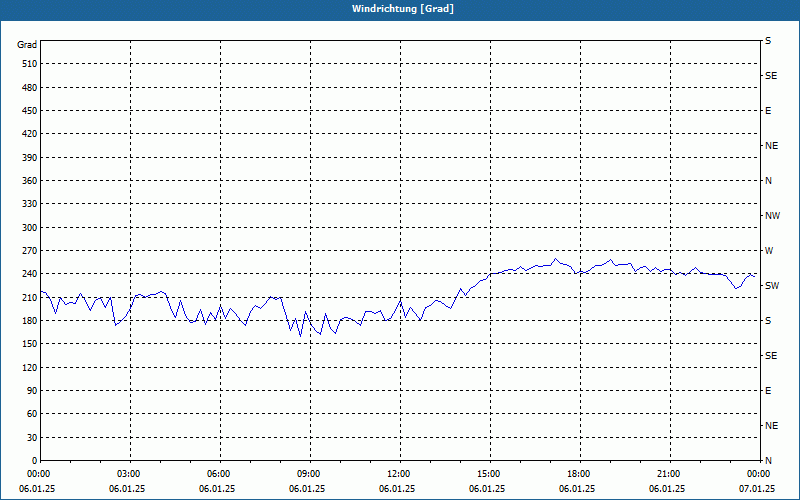This screenshot has height=500, width=800.
Task: Click the 12:00 time axis label
Action: pos(397,474)
